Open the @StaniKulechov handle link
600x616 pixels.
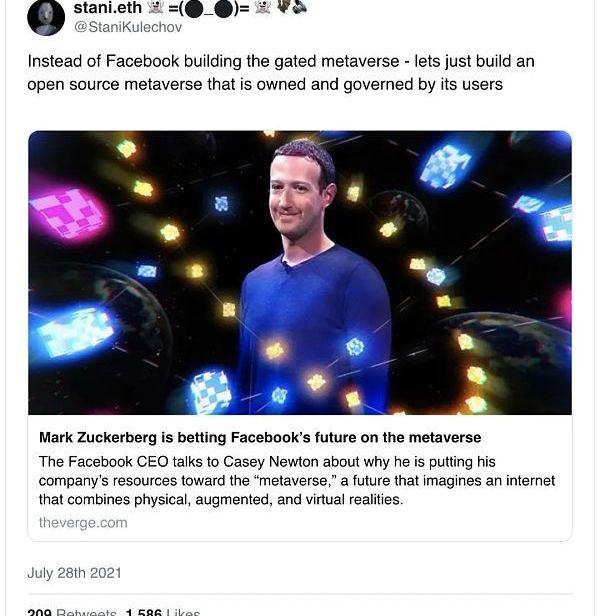[128, 27]
